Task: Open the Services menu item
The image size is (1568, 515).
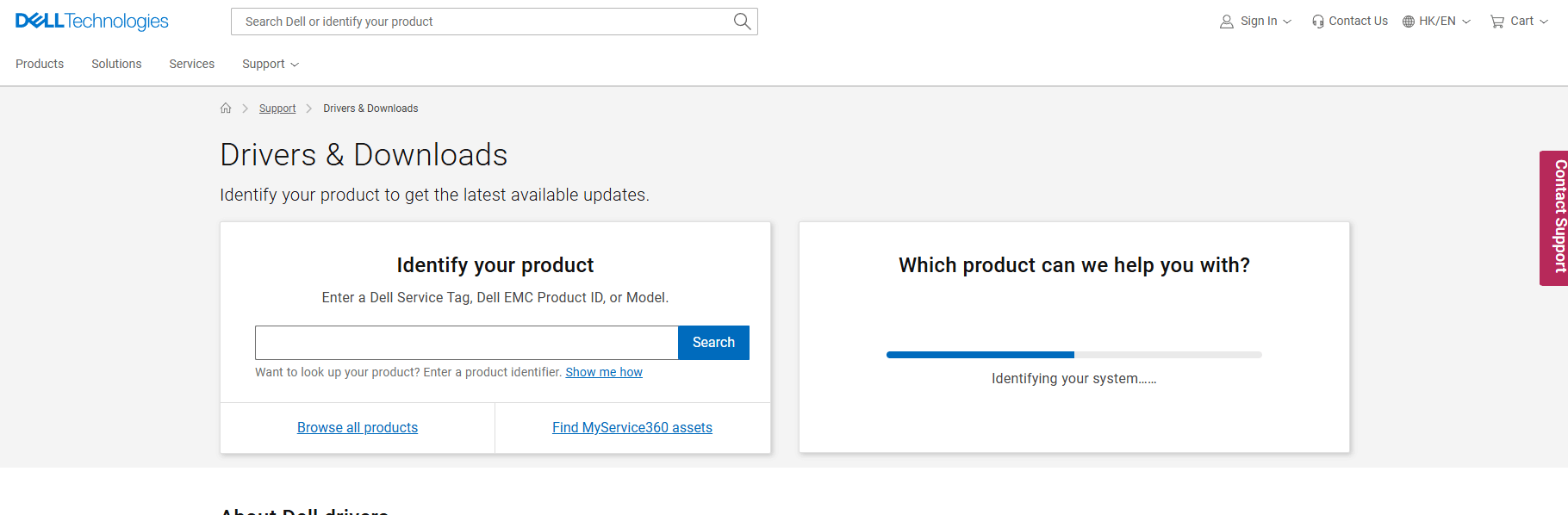Action: point(191,64)
